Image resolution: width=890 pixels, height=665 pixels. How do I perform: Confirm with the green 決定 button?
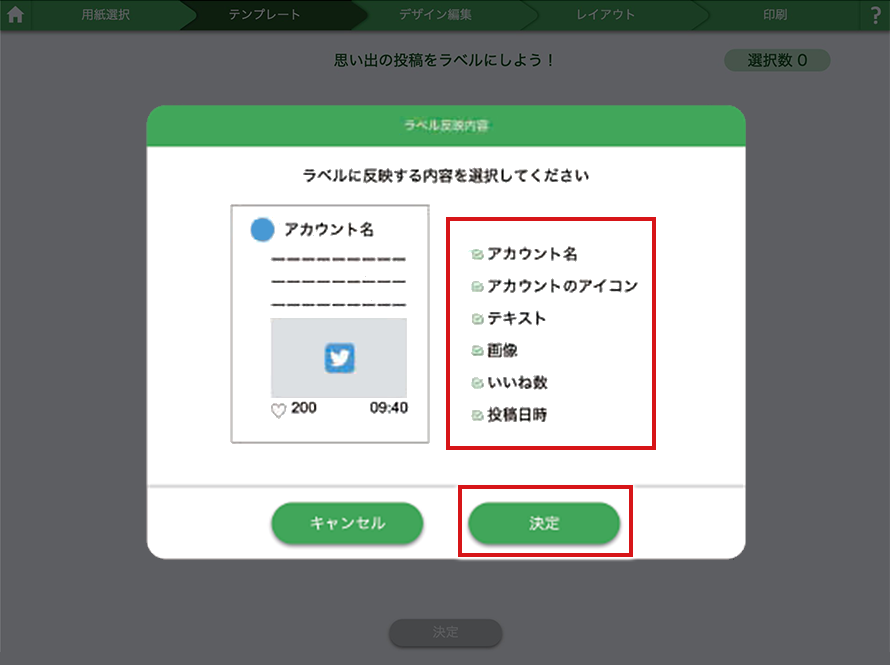544,523
